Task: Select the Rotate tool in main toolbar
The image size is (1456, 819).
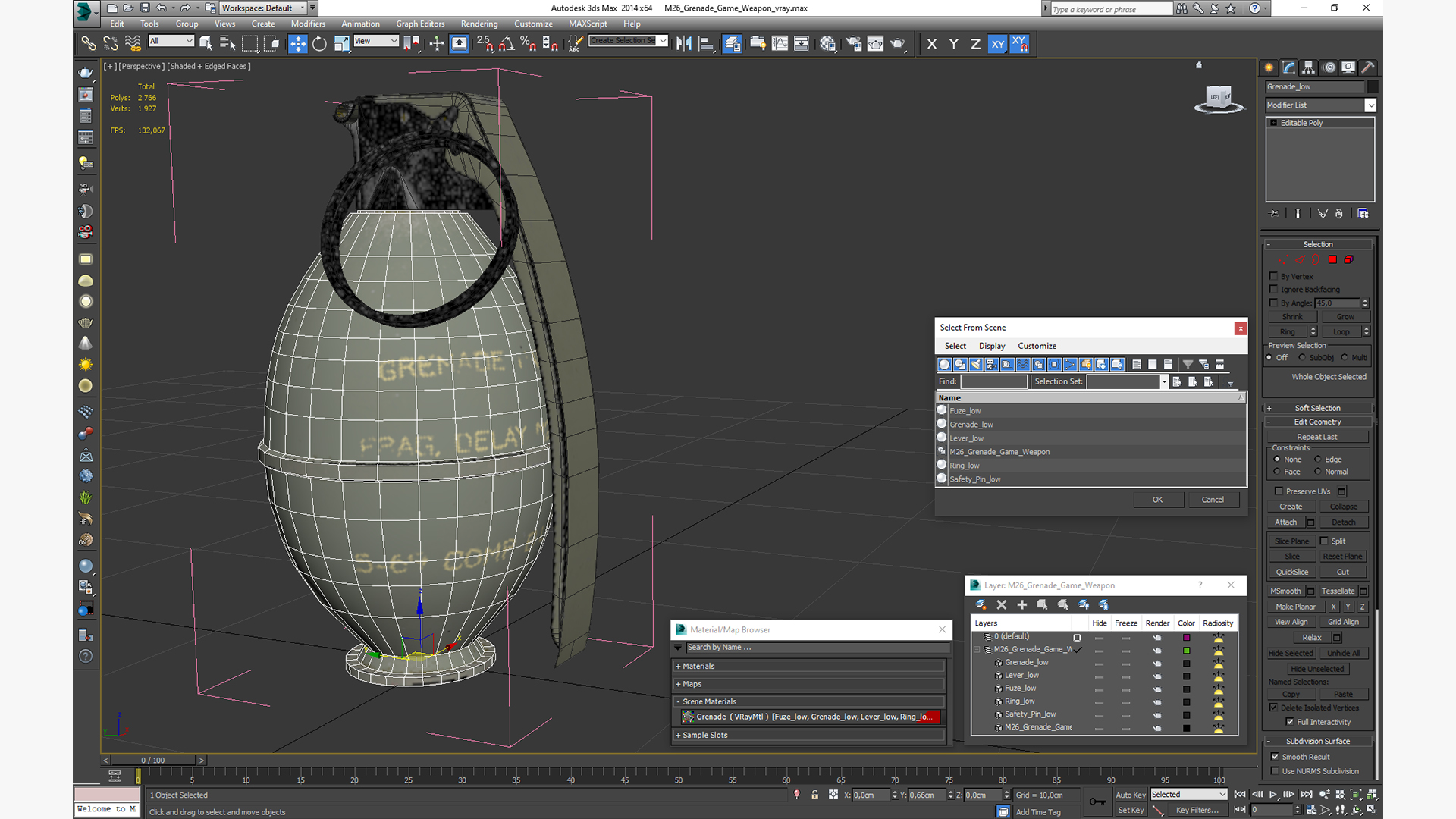Action: pyautogui.click(x=319, y=44)
